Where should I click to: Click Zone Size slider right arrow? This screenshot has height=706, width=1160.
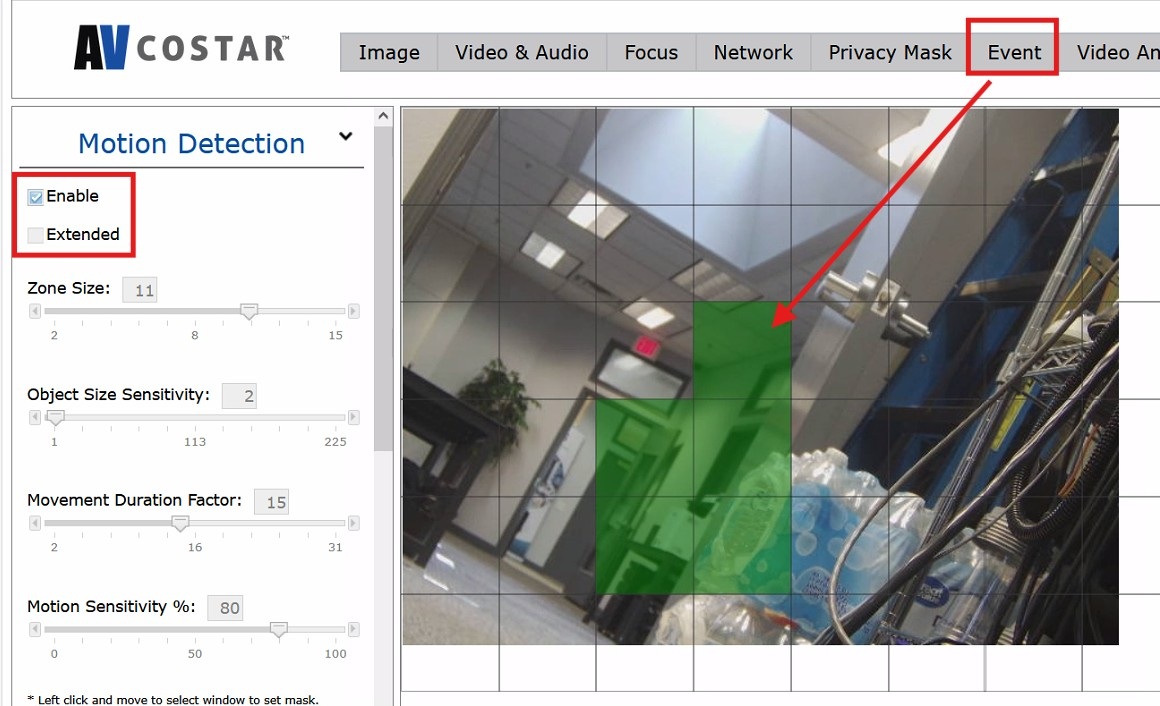pyautogui.click(x=354, y=311)
